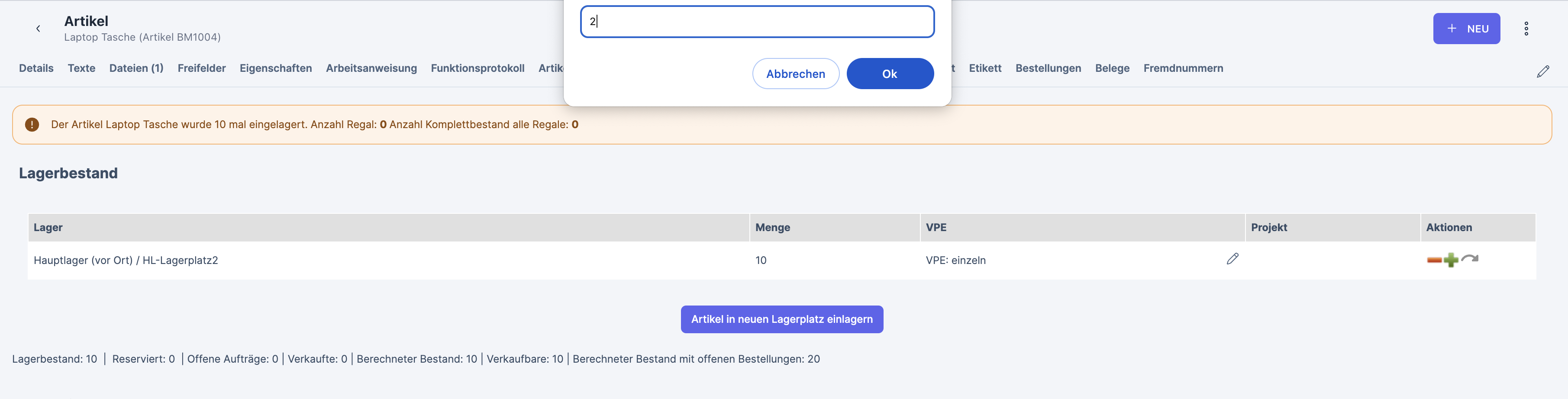Click the gray arrow relocate stock icon
1568x399 pixels.
(x=1470, y=259)
